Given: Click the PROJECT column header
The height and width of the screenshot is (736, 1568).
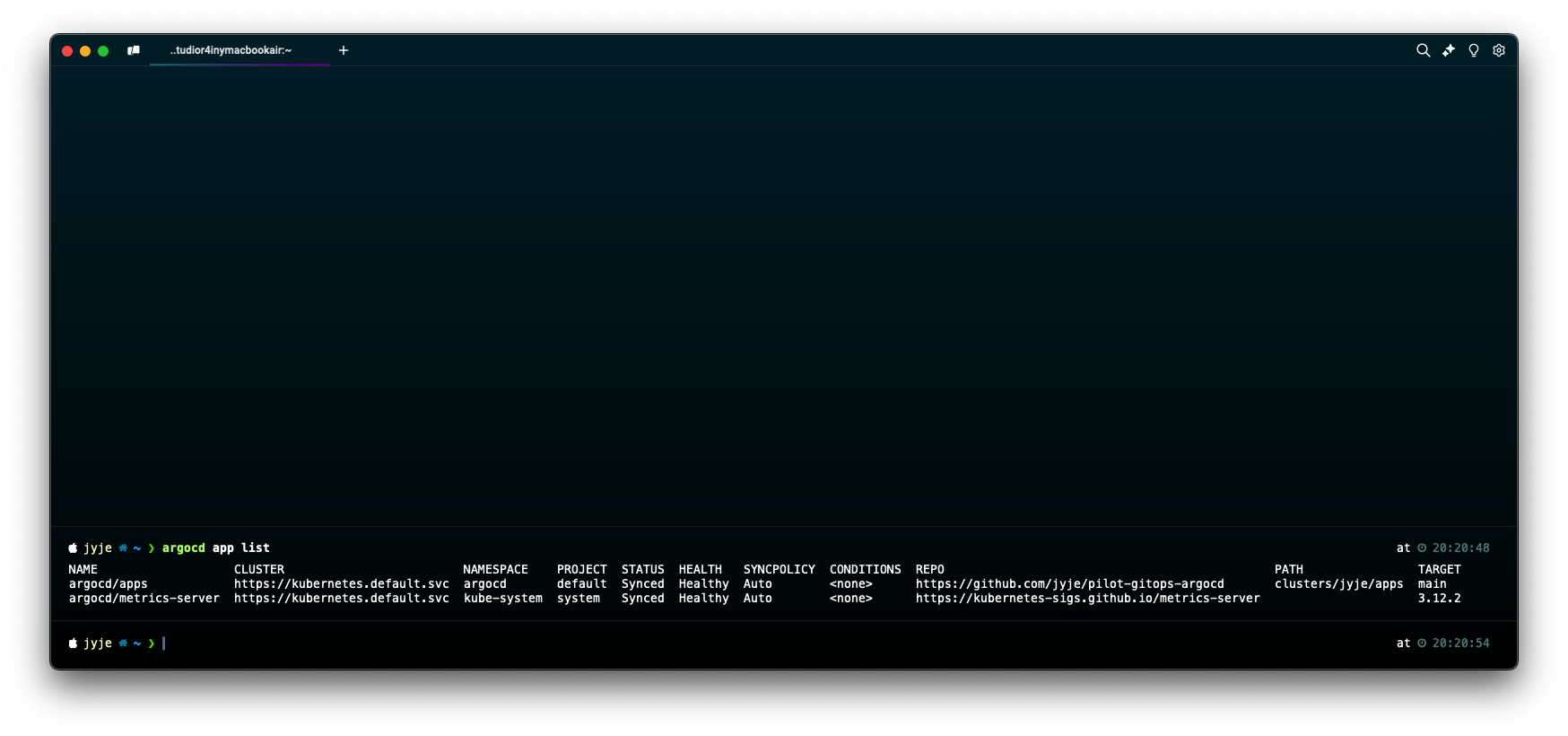Looking at the screenshot, I should pos(582,569).
